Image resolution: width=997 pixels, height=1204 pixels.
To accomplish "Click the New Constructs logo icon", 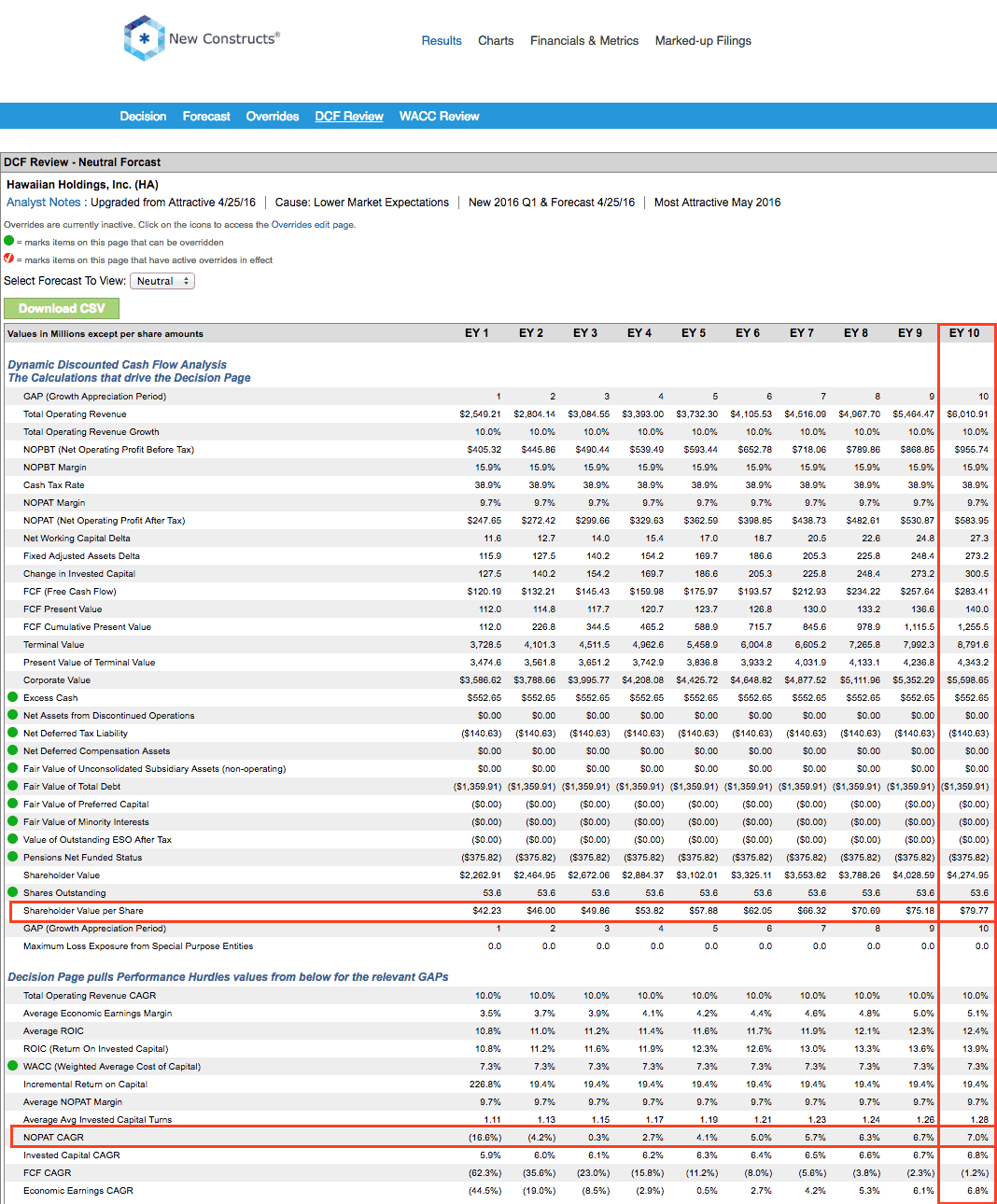I will tap(144, 38).
